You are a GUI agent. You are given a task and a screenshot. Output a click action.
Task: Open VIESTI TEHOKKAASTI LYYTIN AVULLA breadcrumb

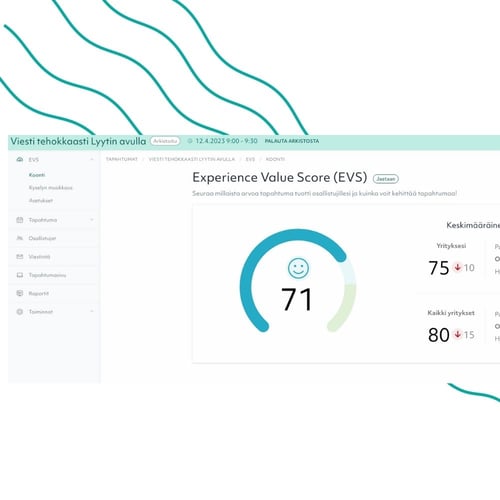(x=192, y=159)
